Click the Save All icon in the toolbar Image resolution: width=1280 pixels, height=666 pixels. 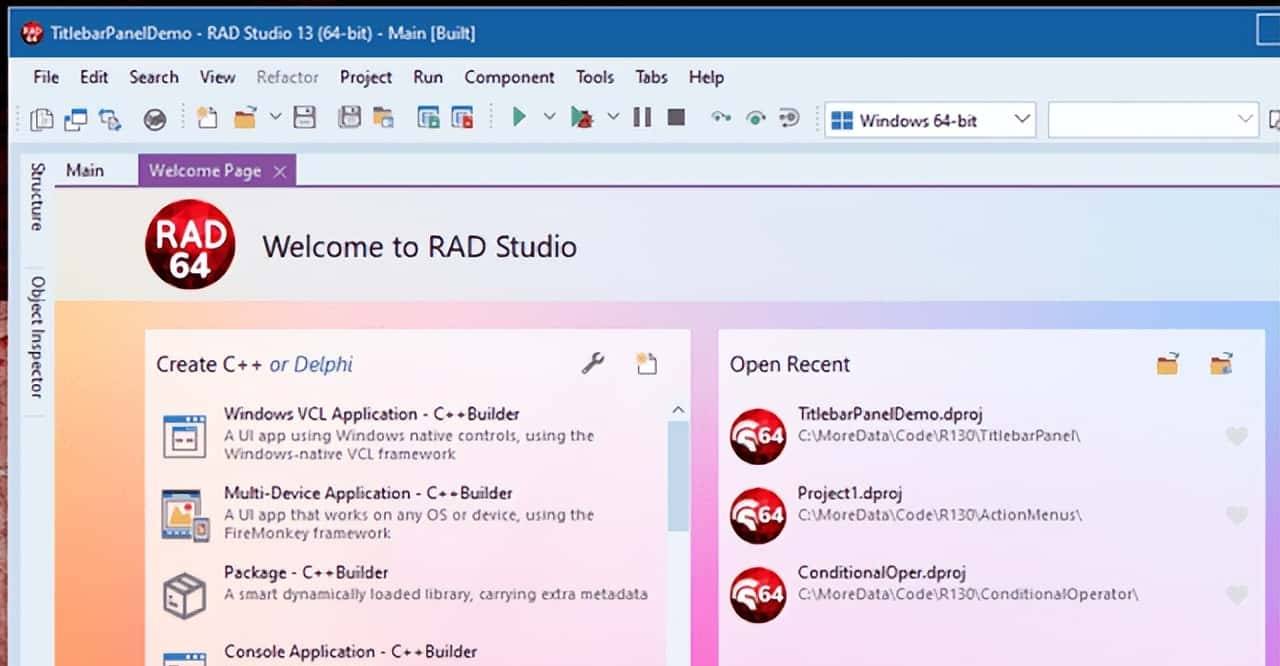click(x=349, y=118)
